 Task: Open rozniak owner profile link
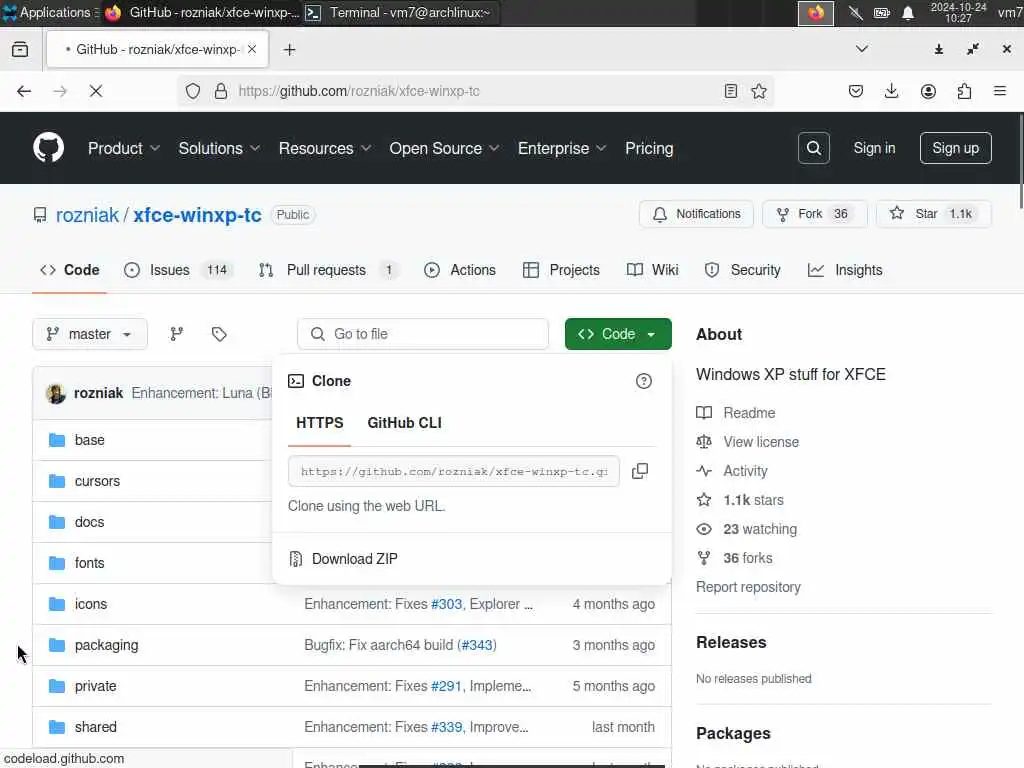pos(88,215)
